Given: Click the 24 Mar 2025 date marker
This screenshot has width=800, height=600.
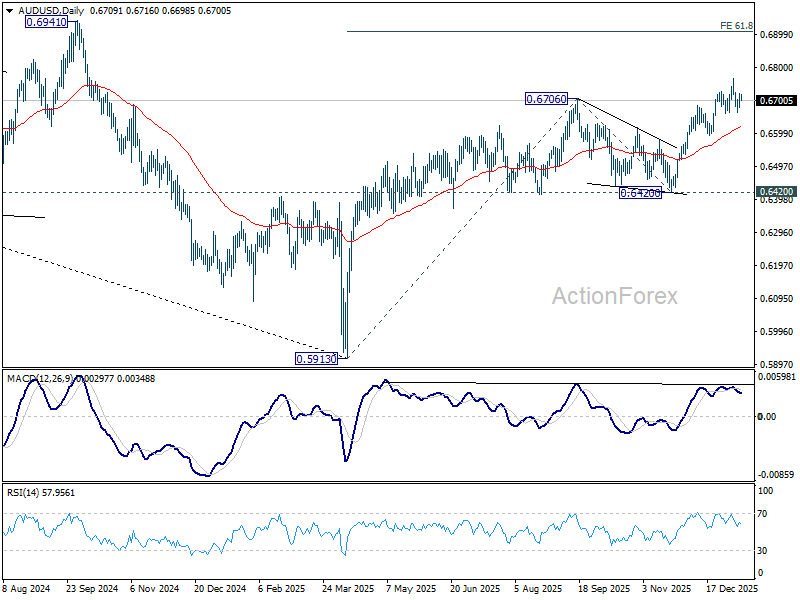Looking at the screenshot, I should [346, 590].
